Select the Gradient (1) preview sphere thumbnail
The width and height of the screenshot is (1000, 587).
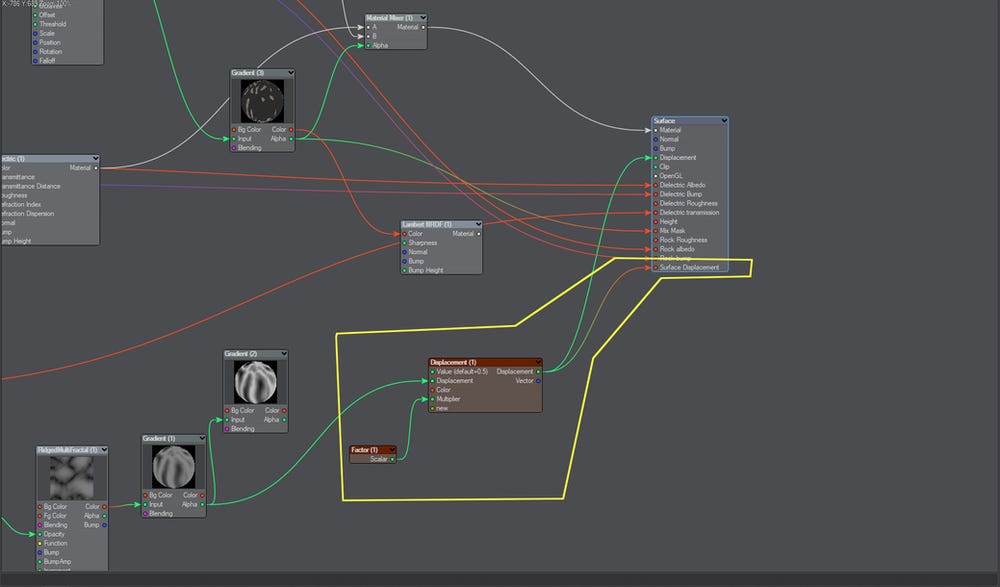(x=173, y=466)
